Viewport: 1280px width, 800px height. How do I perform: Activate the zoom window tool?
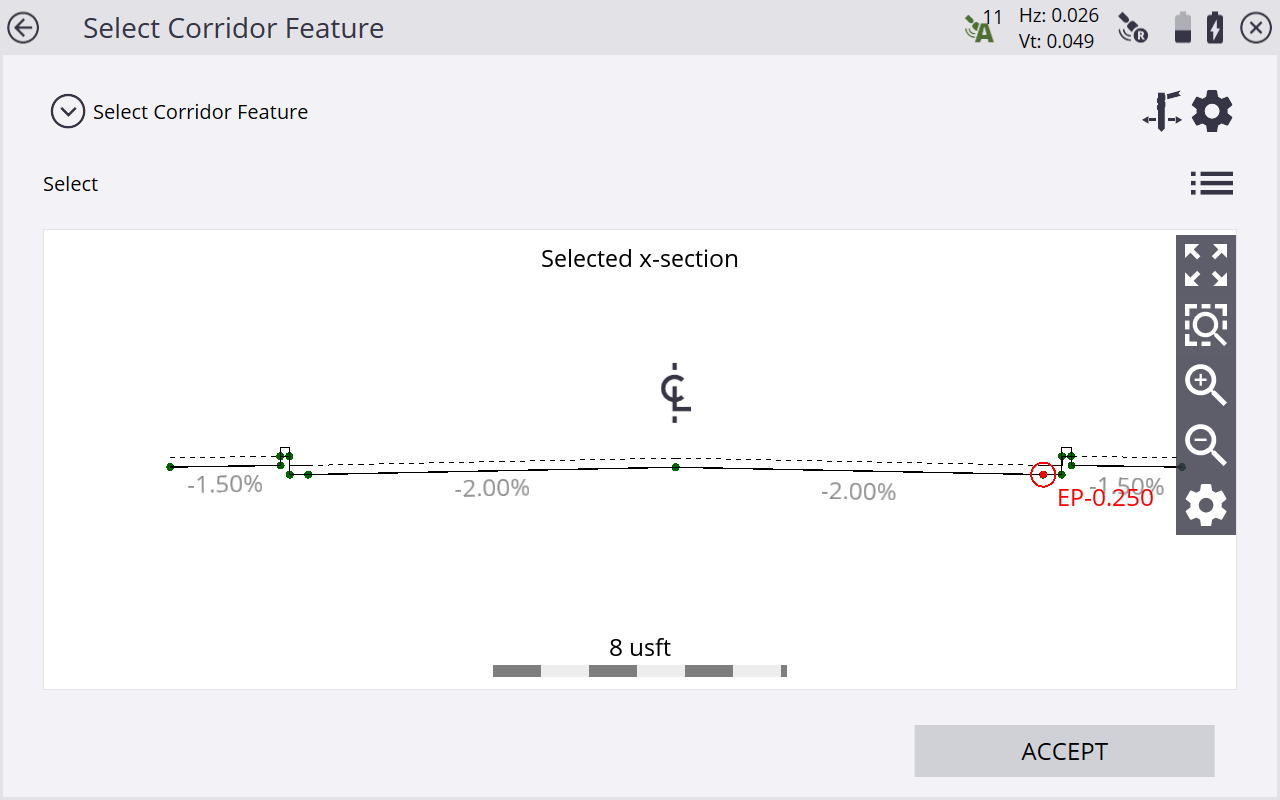pos(1206,325)
